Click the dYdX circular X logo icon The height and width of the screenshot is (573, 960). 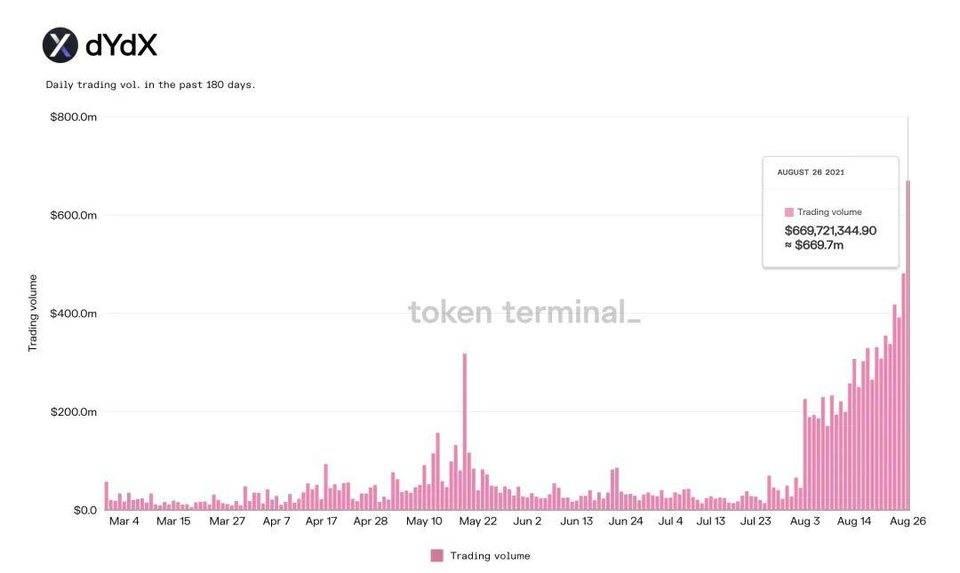point(60,45)
